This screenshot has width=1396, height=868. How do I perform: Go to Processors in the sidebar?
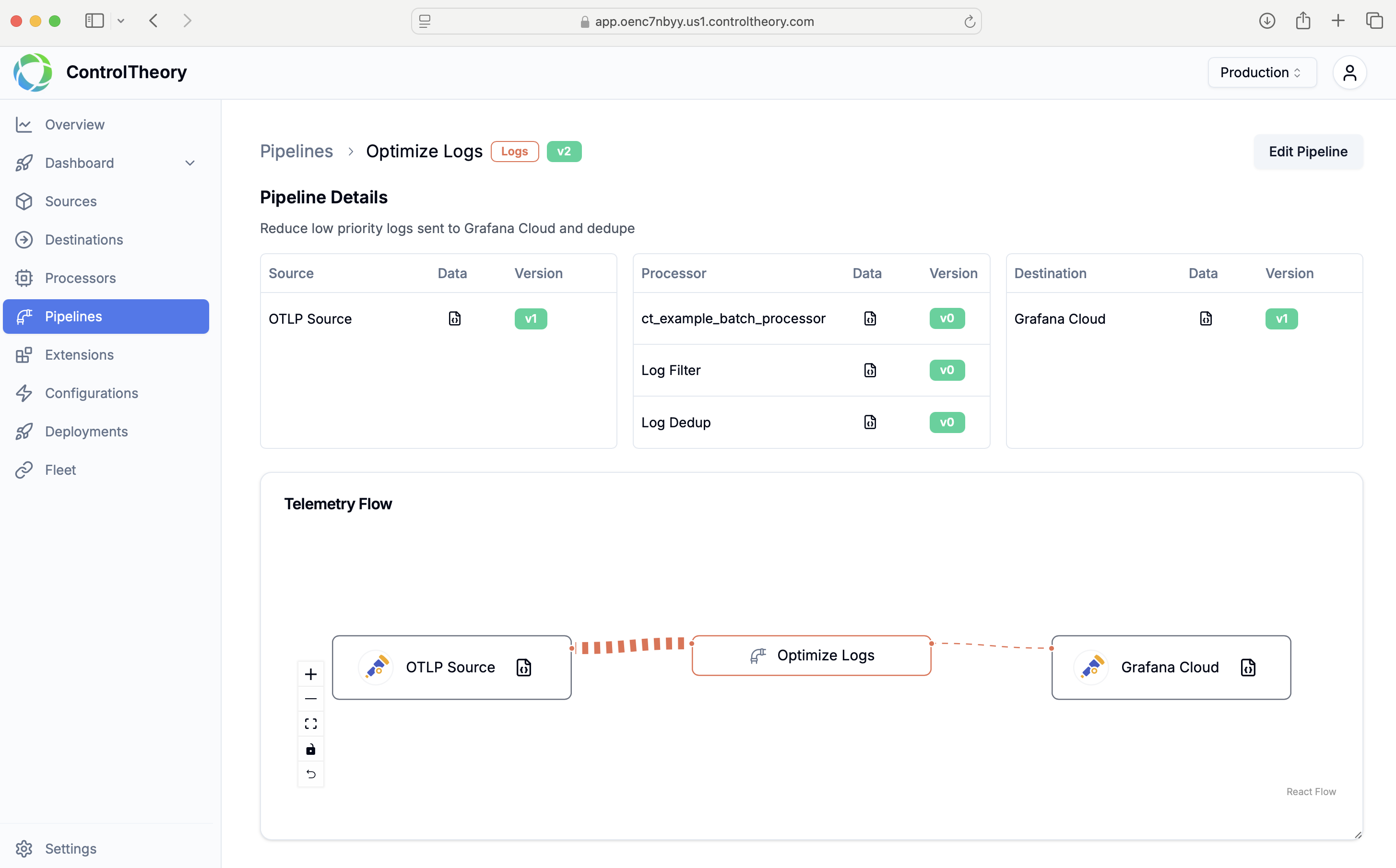[81, 278]
